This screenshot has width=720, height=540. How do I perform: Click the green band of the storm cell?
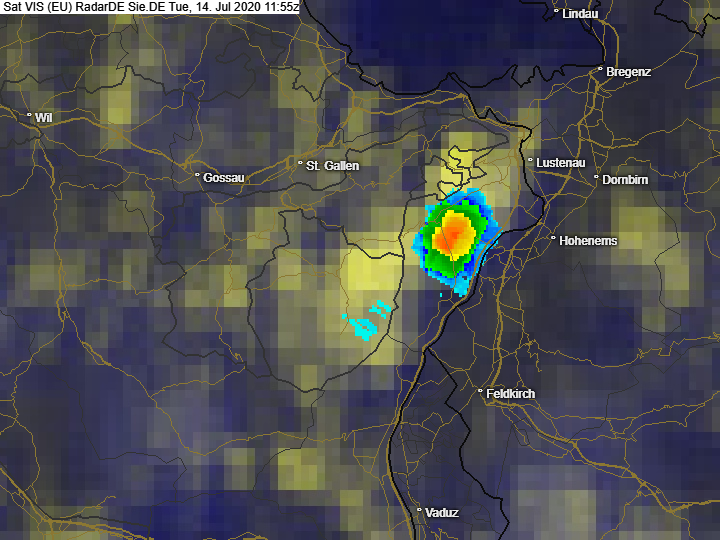coord(430,240)
